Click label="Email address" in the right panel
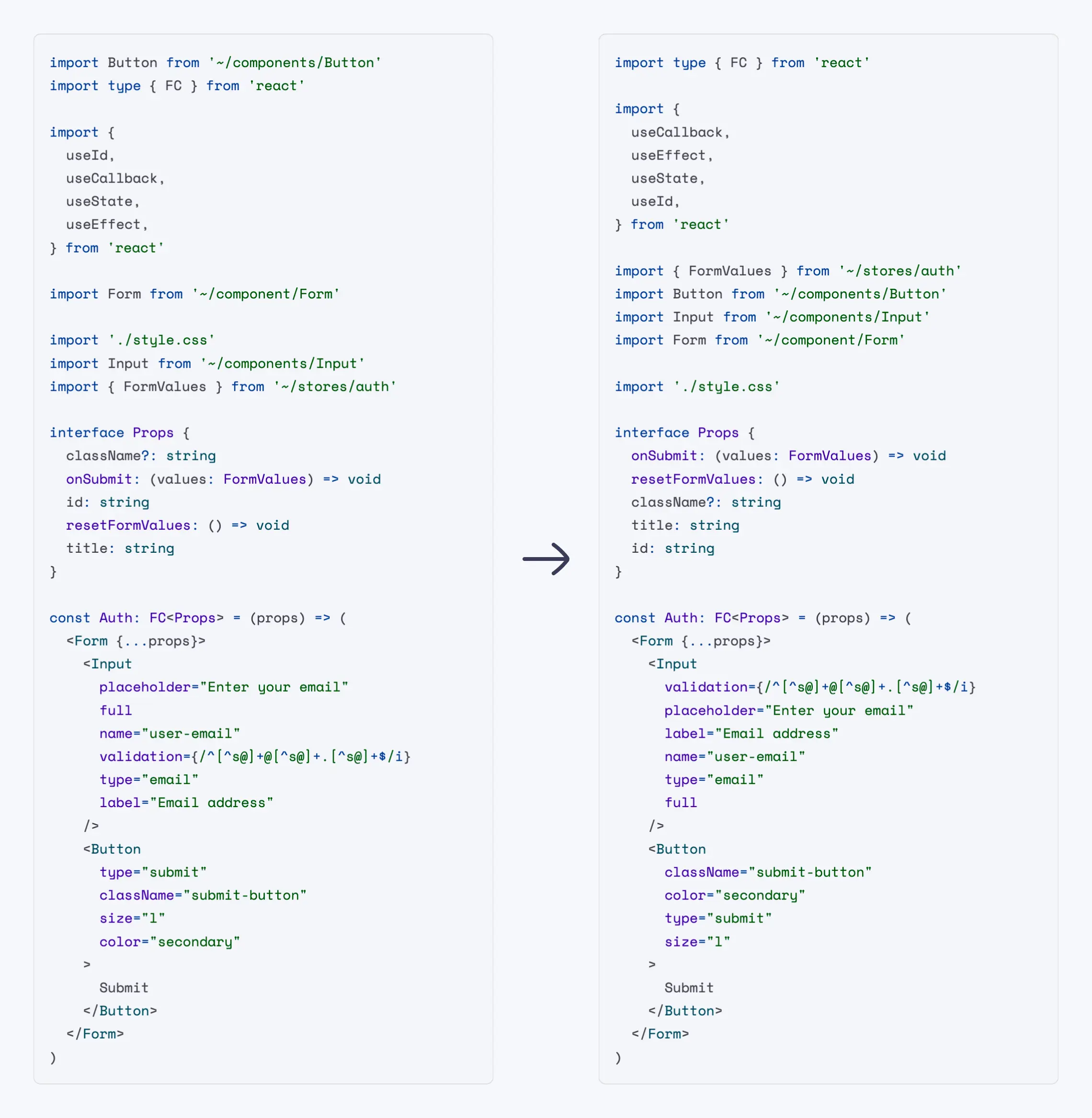 (751, 734)
